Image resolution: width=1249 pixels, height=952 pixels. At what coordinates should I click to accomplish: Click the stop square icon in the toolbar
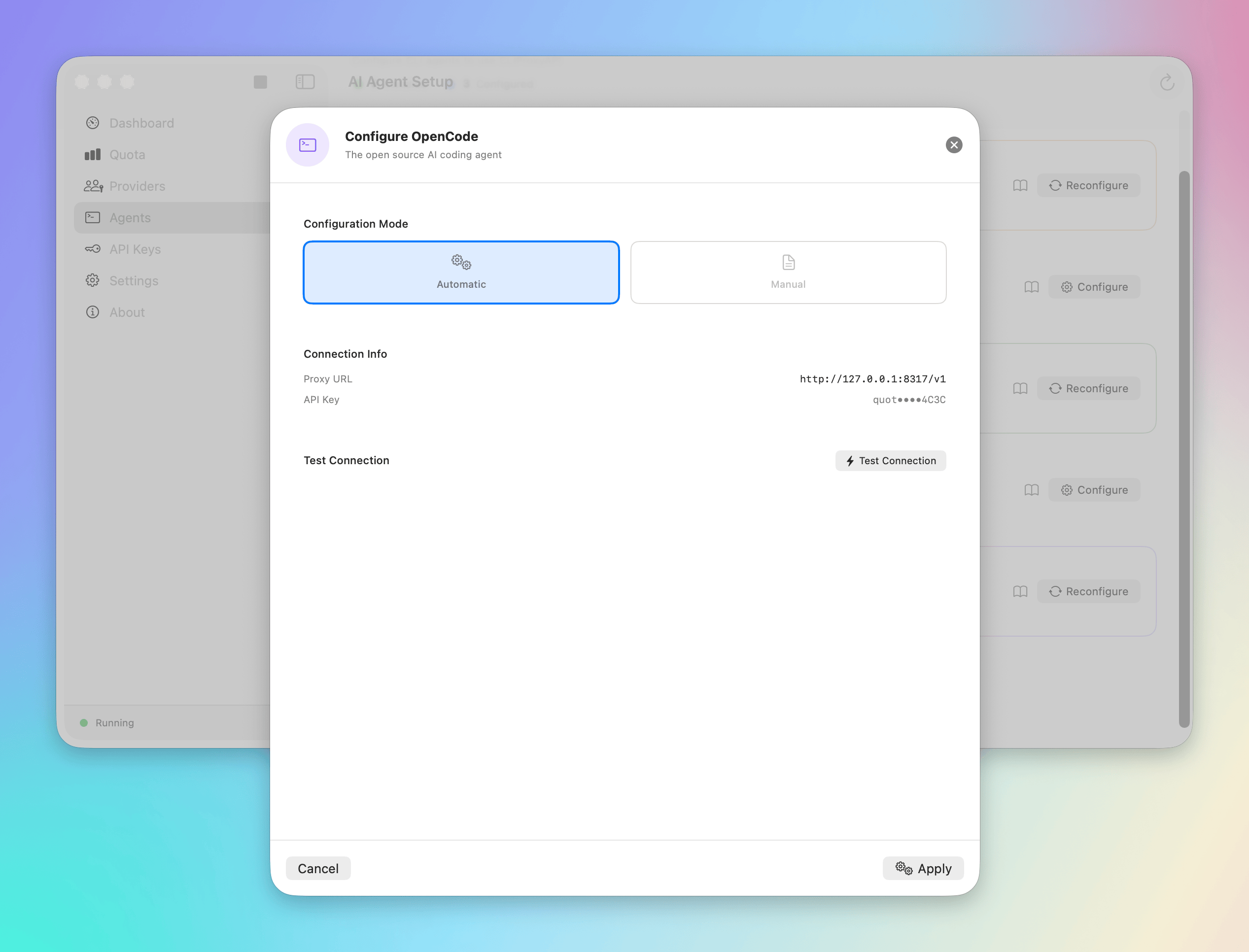tap(260, 82)
